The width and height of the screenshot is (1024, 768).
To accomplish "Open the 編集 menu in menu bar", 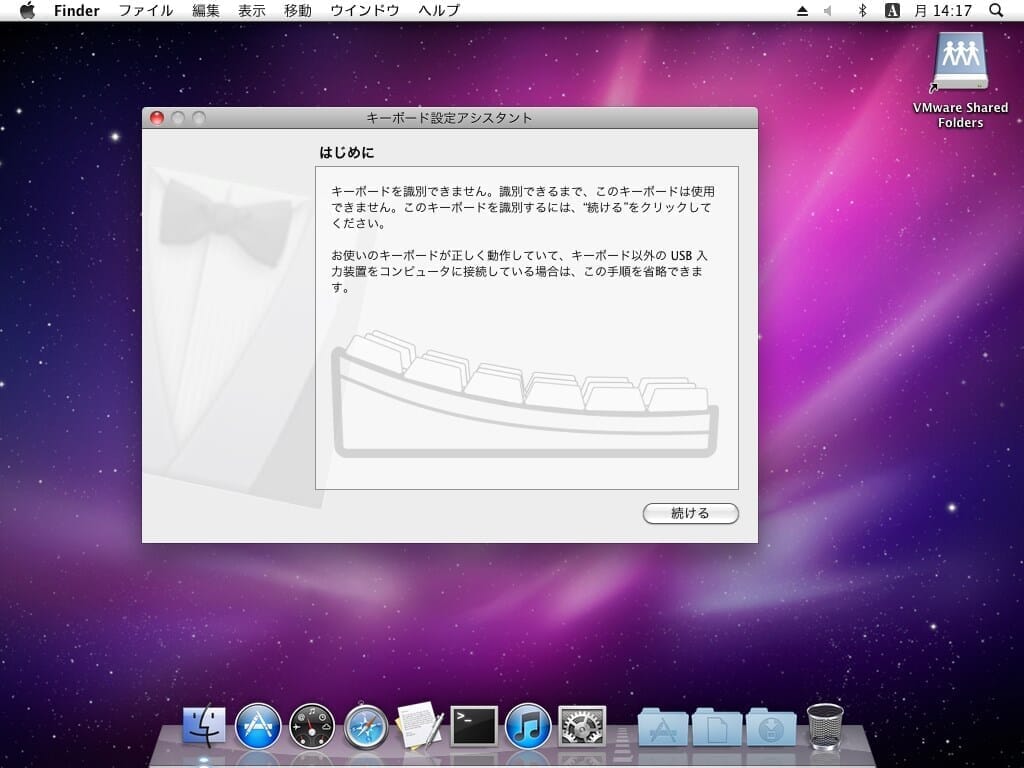I will pos(206,10).
